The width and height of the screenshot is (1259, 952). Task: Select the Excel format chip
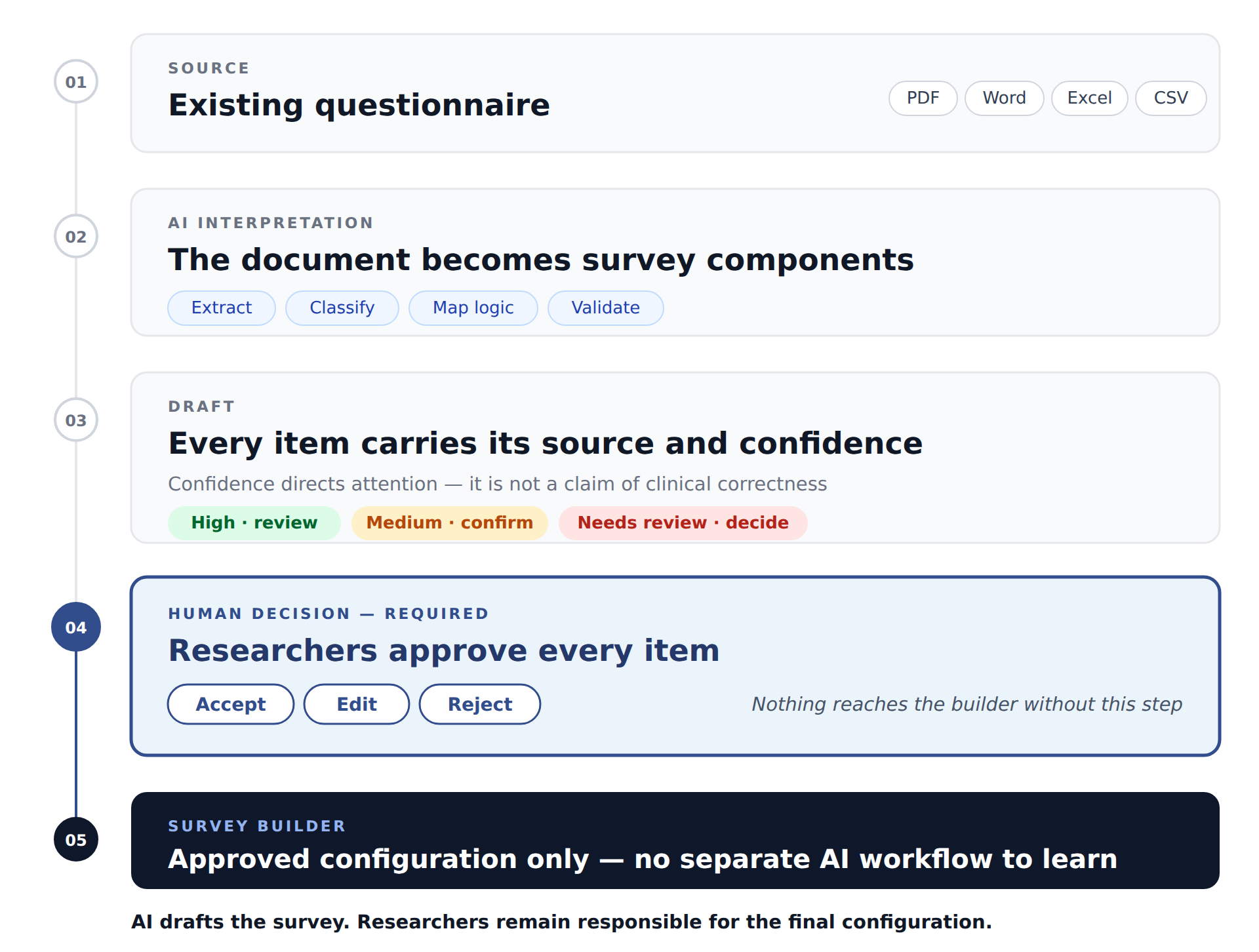coord(1090,98)
